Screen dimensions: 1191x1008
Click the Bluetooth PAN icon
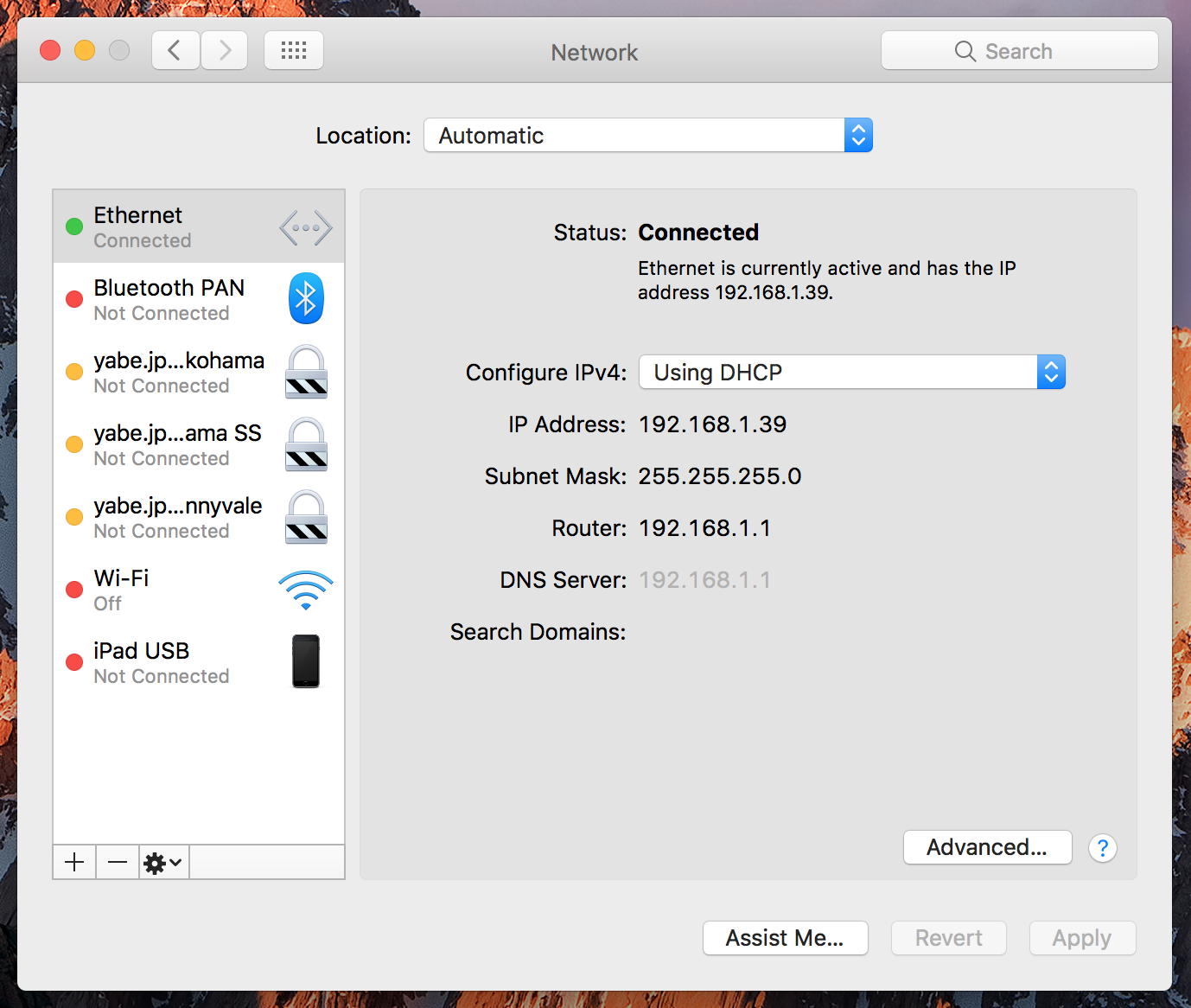coord(306,298)
